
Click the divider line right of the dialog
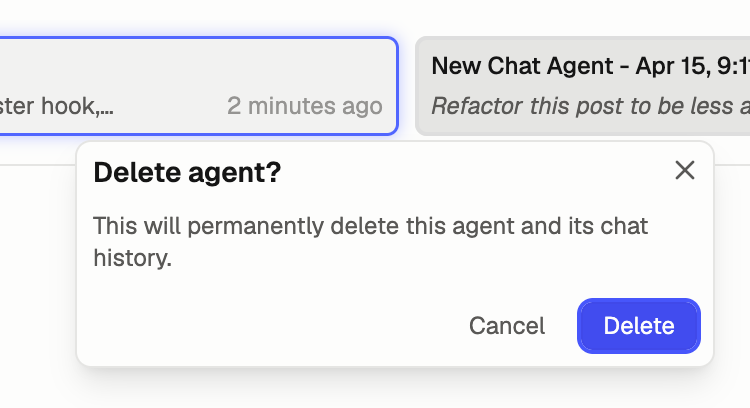[x=732, y=165]
